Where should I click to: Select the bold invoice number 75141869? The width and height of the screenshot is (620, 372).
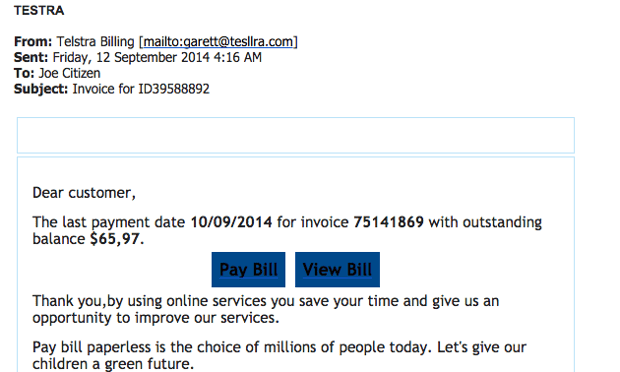388,222
